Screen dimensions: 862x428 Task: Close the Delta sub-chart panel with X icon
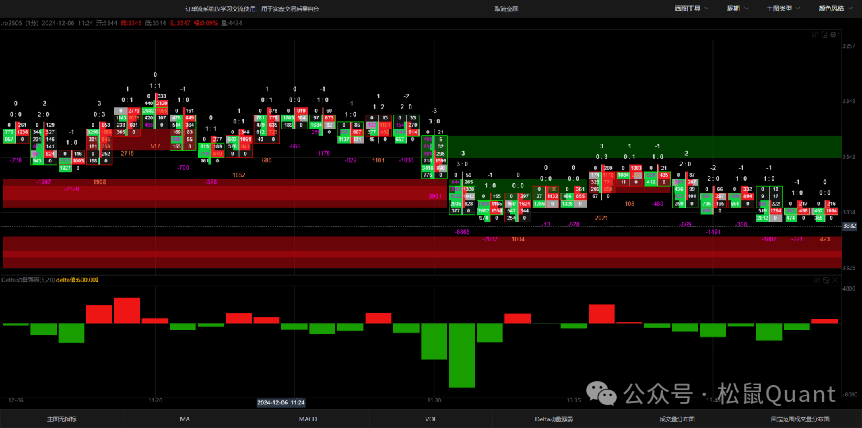pos(835,280)
